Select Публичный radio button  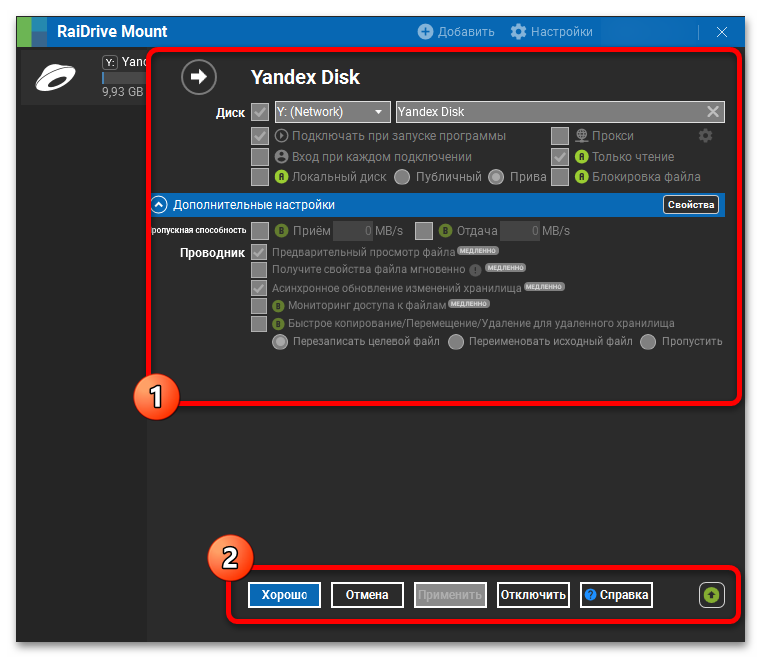(x=402, y=177)
